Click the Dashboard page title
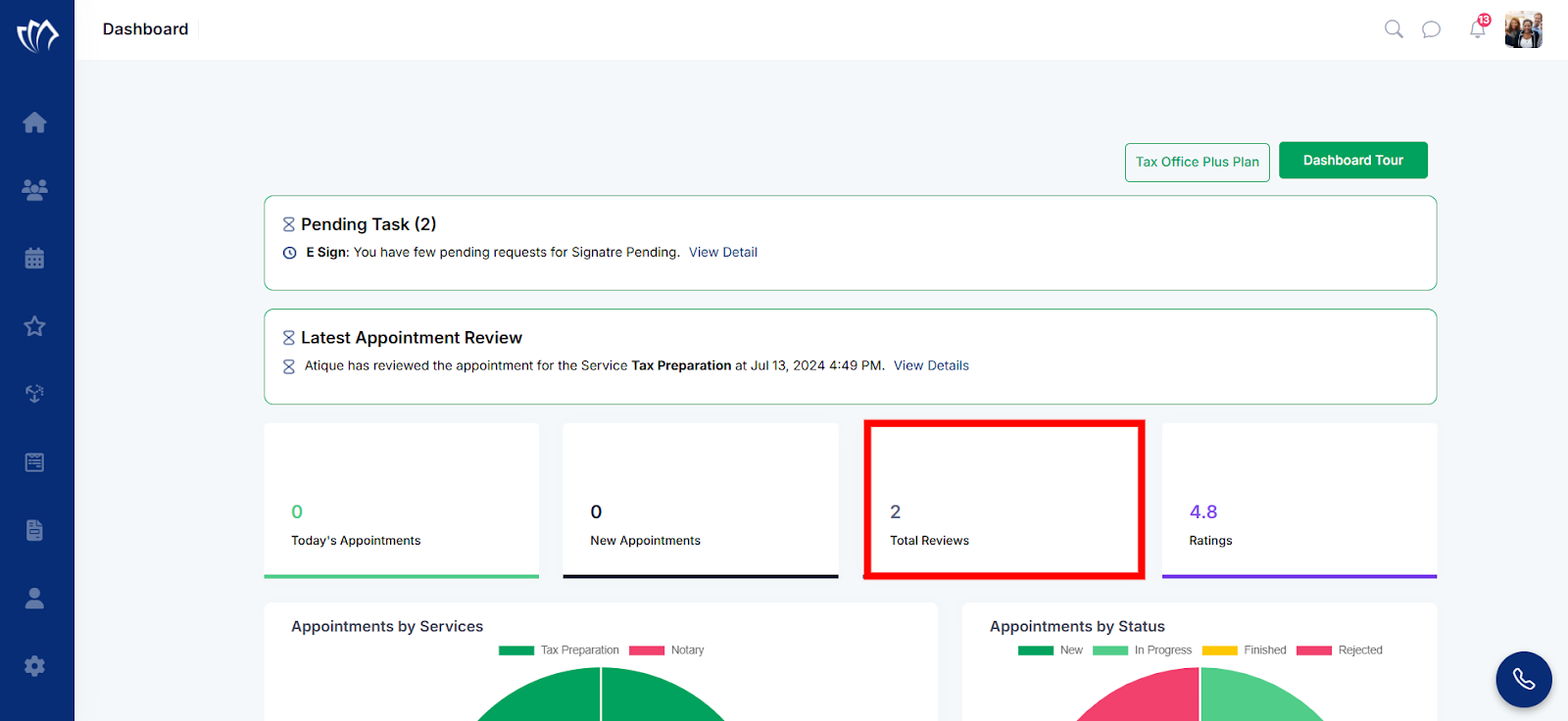1568x721 pixels. click(x=145, y=29)
